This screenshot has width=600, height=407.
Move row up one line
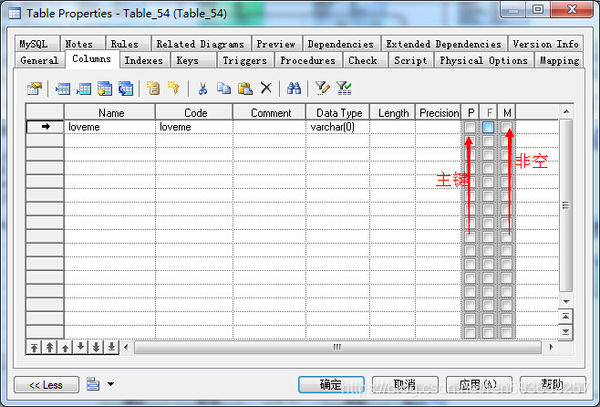coord(65,347)
